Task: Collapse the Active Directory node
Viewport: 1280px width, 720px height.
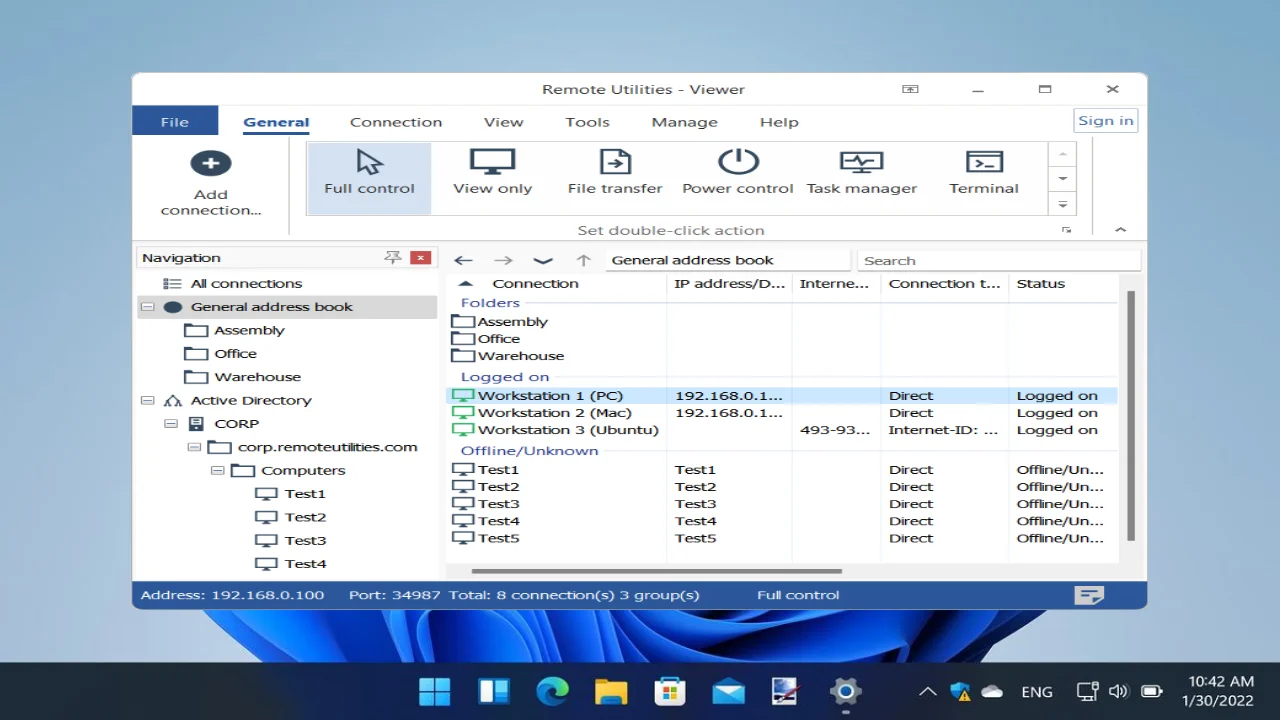Action: (147, 400)
